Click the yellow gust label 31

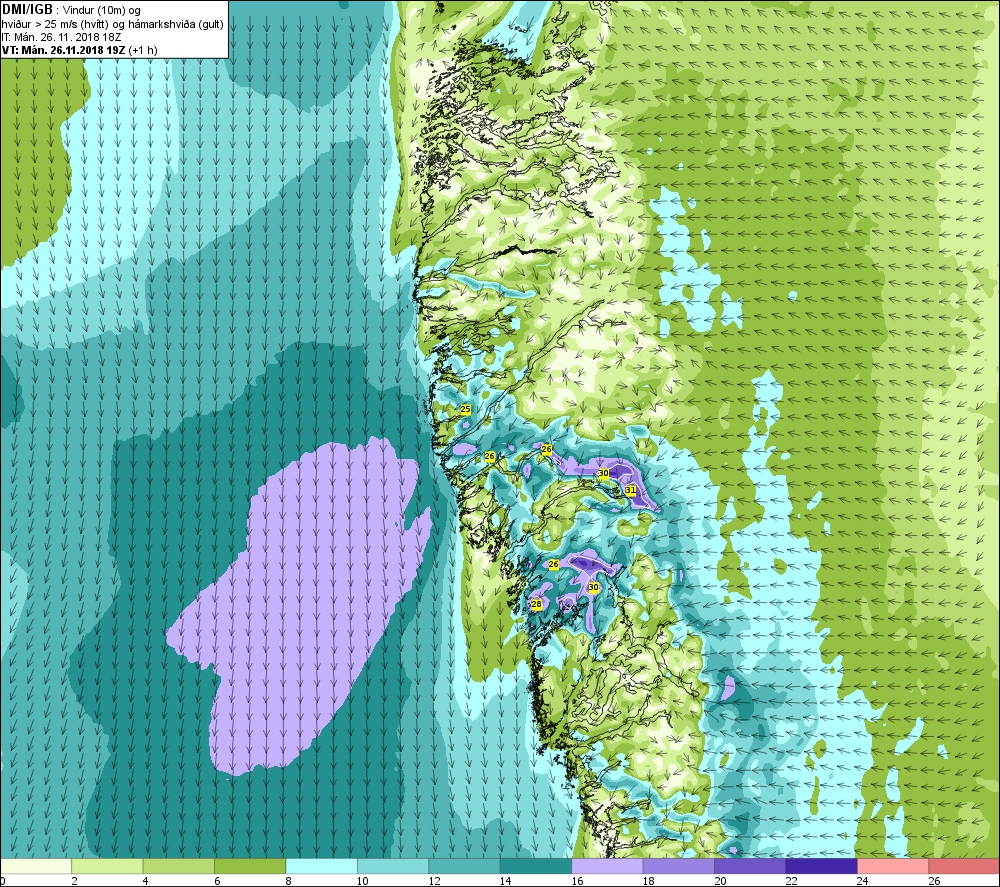click(631, 490)
